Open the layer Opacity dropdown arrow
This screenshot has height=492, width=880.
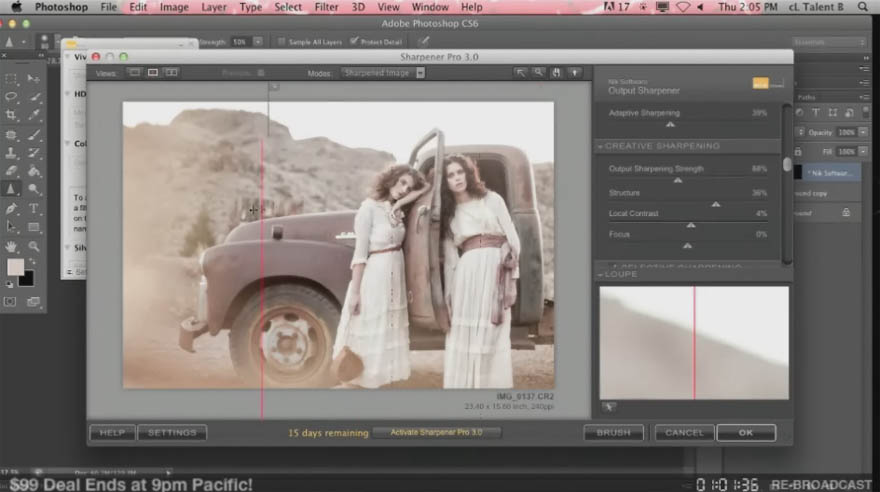click(x=863, y=132)
